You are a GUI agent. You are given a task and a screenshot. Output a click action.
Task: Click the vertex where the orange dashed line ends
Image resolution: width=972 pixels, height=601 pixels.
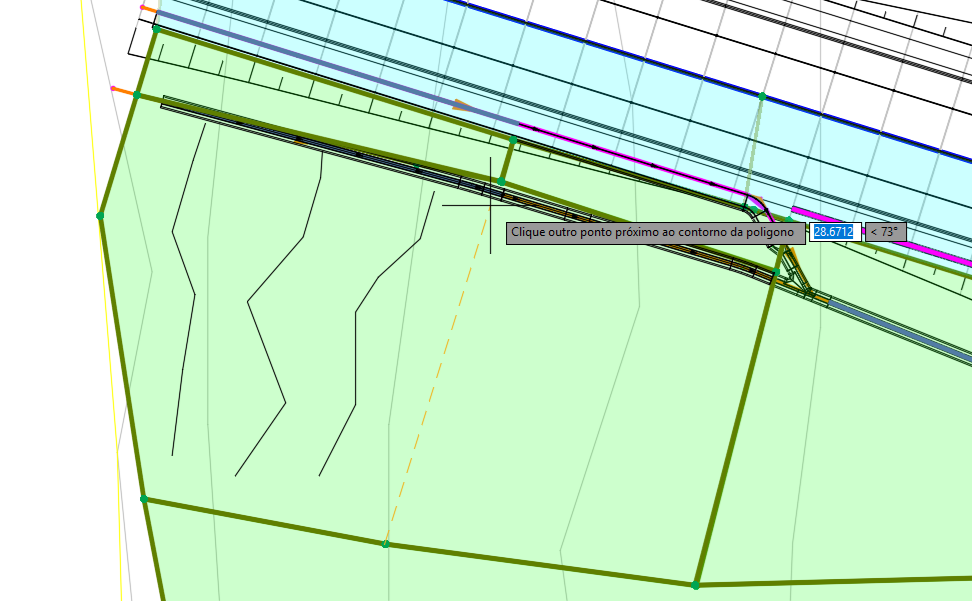pyautogui.click(x=386, y=544)
